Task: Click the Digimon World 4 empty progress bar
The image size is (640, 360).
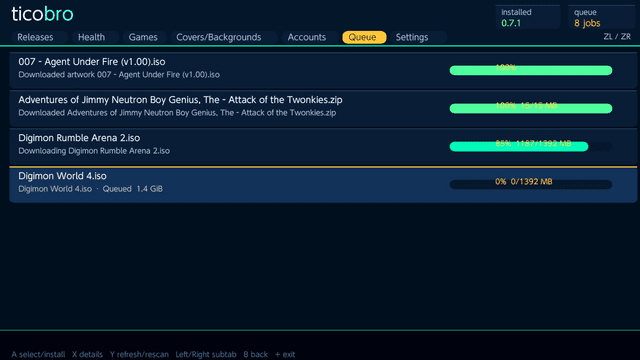Action: pyautogui.click(x=531, y=184)
